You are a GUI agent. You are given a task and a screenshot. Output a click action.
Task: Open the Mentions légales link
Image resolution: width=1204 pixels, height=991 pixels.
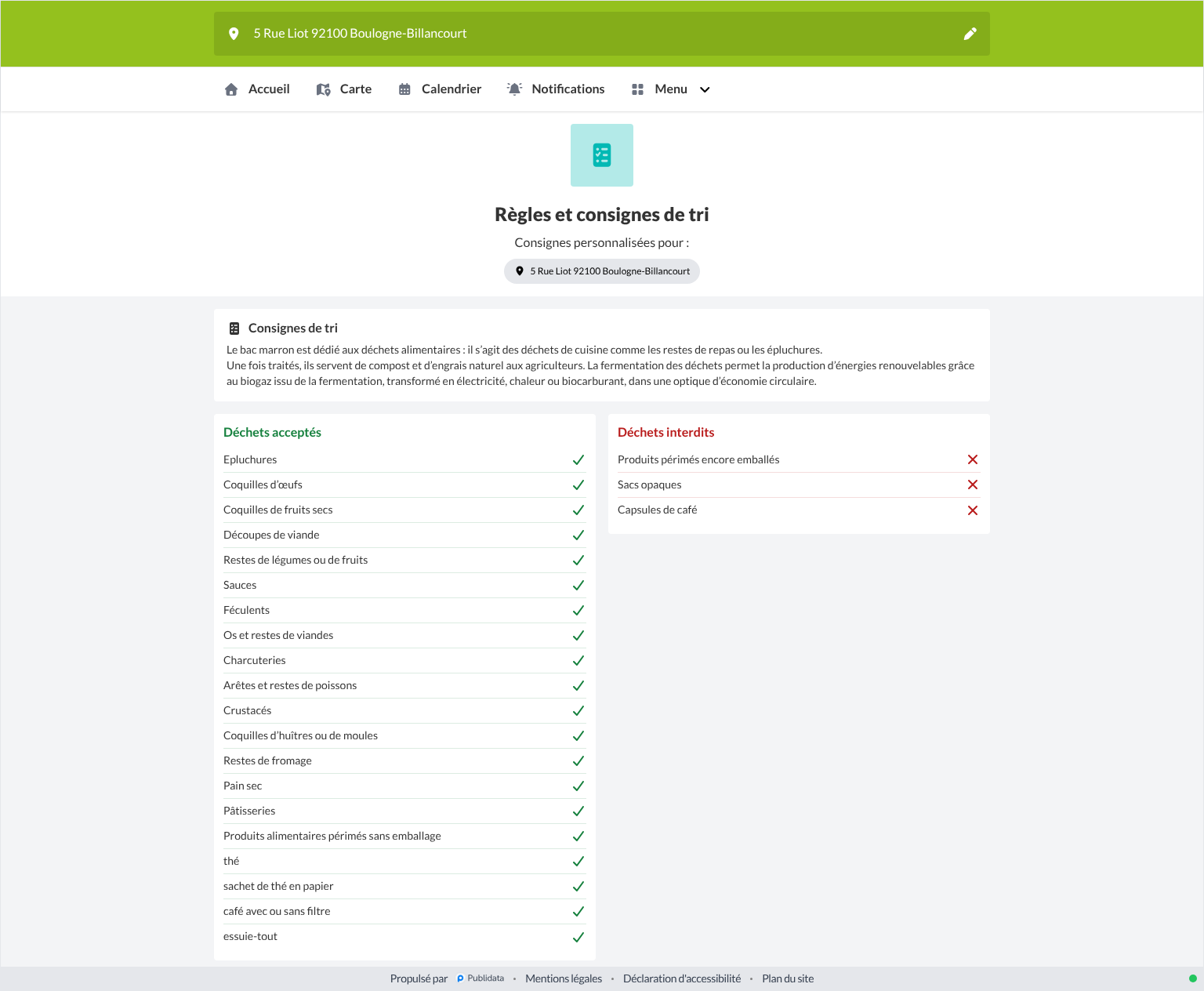[564, 978]
